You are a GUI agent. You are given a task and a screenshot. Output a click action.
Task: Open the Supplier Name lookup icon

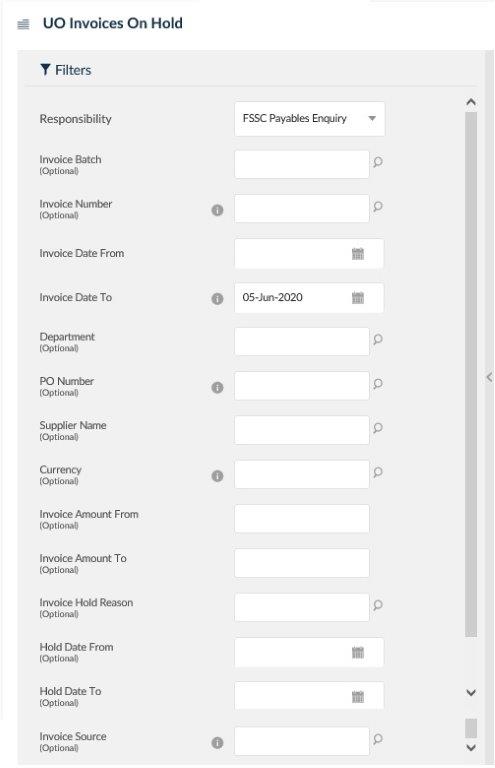pyautogui.click(x=377, y=428)
